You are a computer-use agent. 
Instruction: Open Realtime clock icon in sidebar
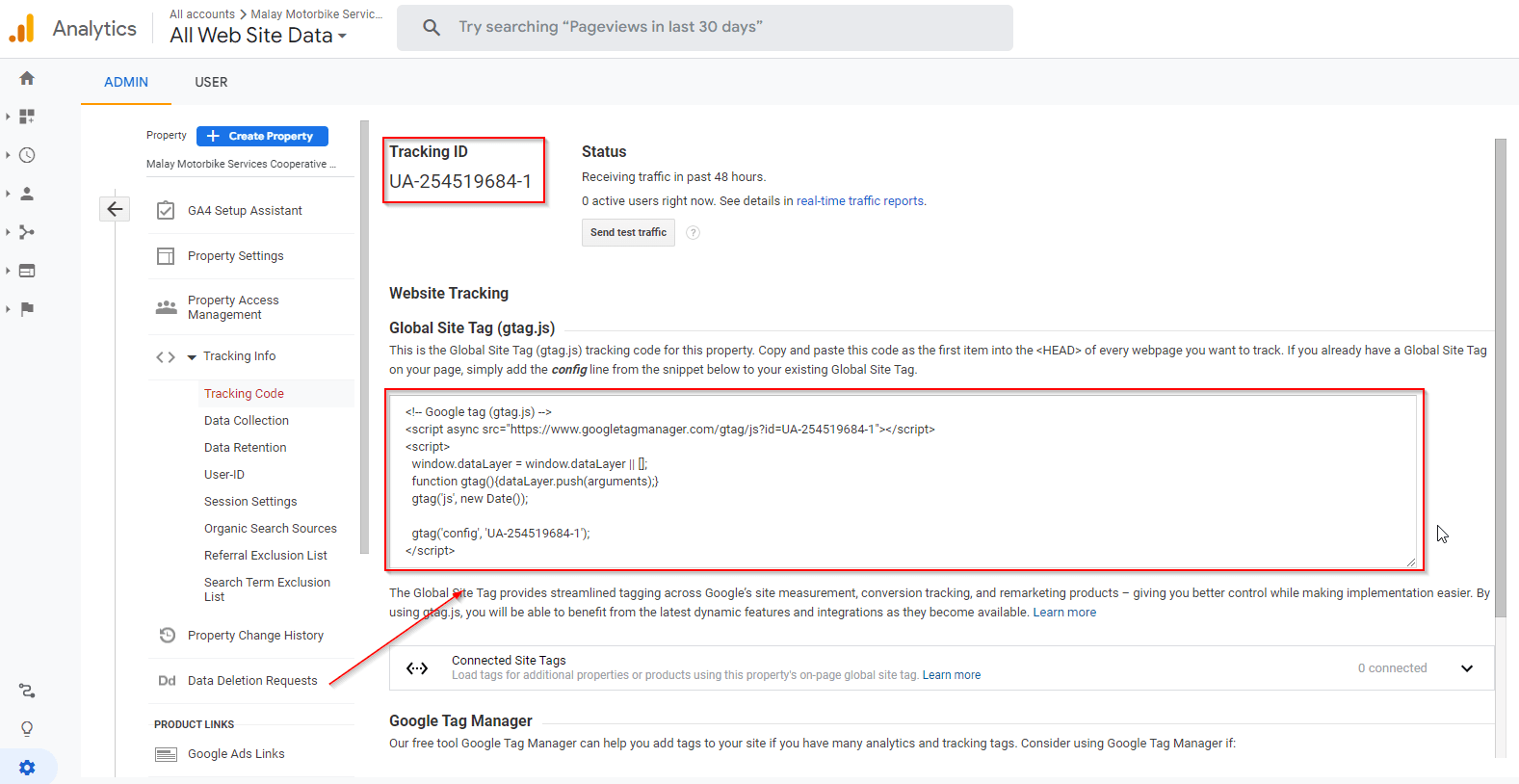point(27,155)
